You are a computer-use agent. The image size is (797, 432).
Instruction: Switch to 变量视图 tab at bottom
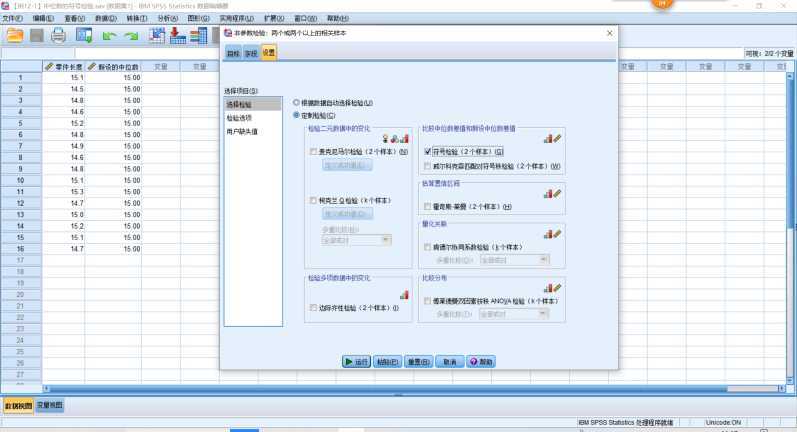pyautogui.click(x=49, y=405)
